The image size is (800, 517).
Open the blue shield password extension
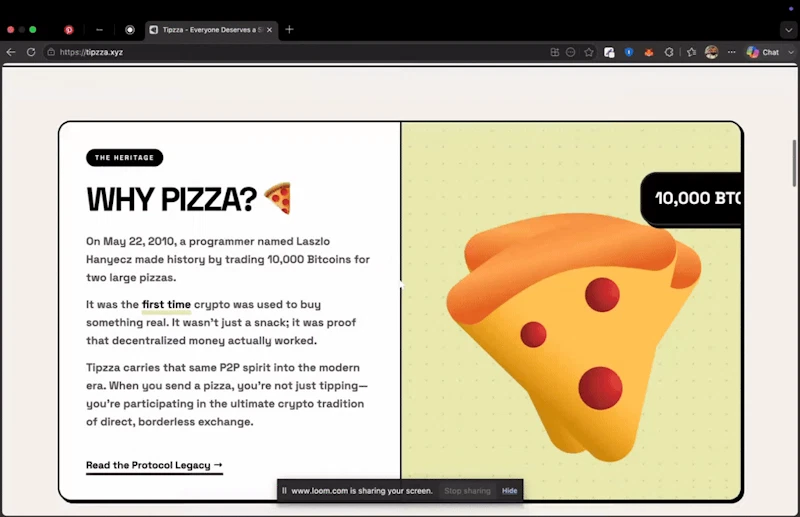629,52
